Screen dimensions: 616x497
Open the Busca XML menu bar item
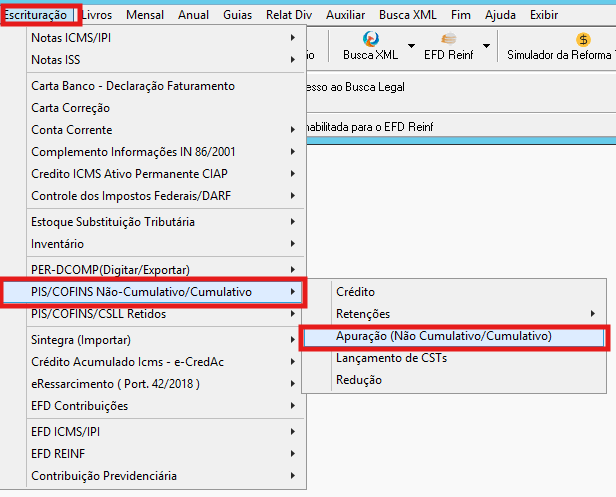point(407,15)
